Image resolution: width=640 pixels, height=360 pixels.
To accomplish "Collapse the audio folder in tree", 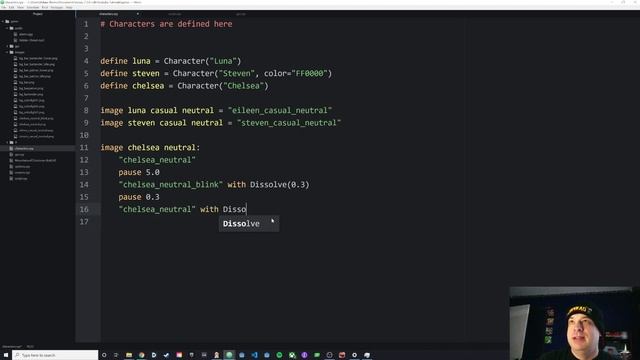I will point(7,28).
